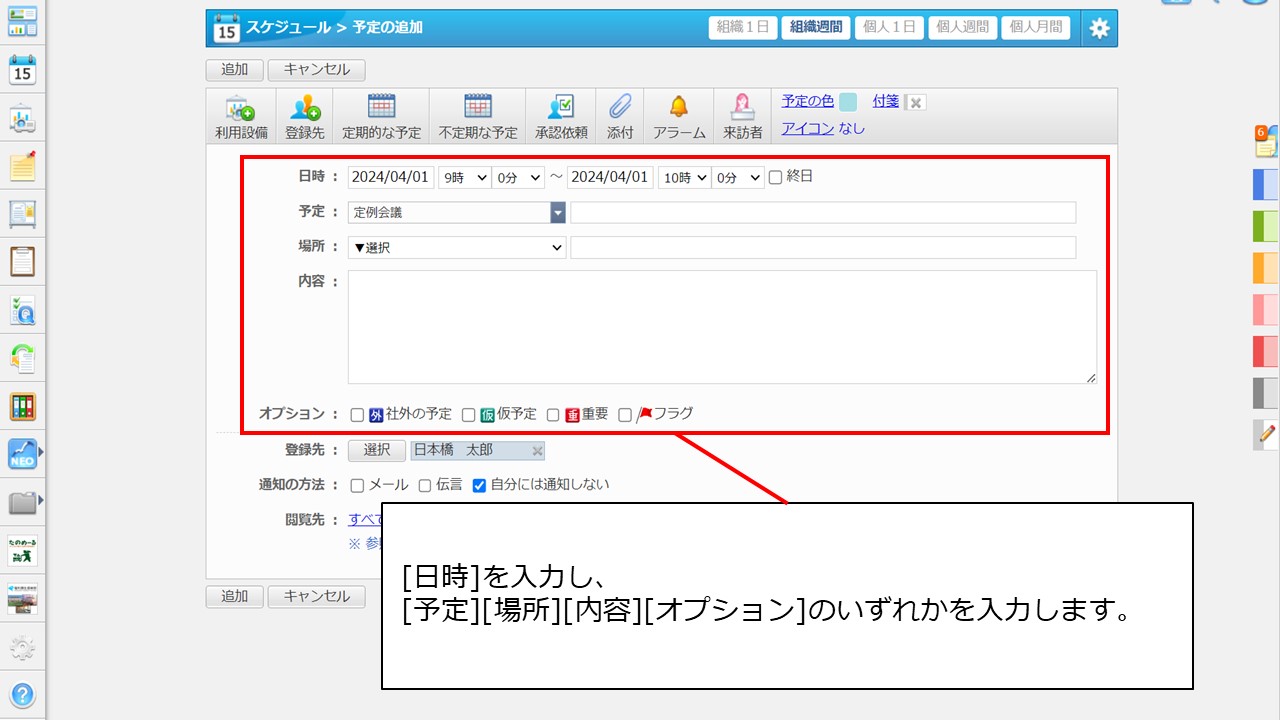Expand the 場所 ▼選択 dropdown
Image resolution: width=1280 pixels, height=720 pixels.
(x=457, y=248)
